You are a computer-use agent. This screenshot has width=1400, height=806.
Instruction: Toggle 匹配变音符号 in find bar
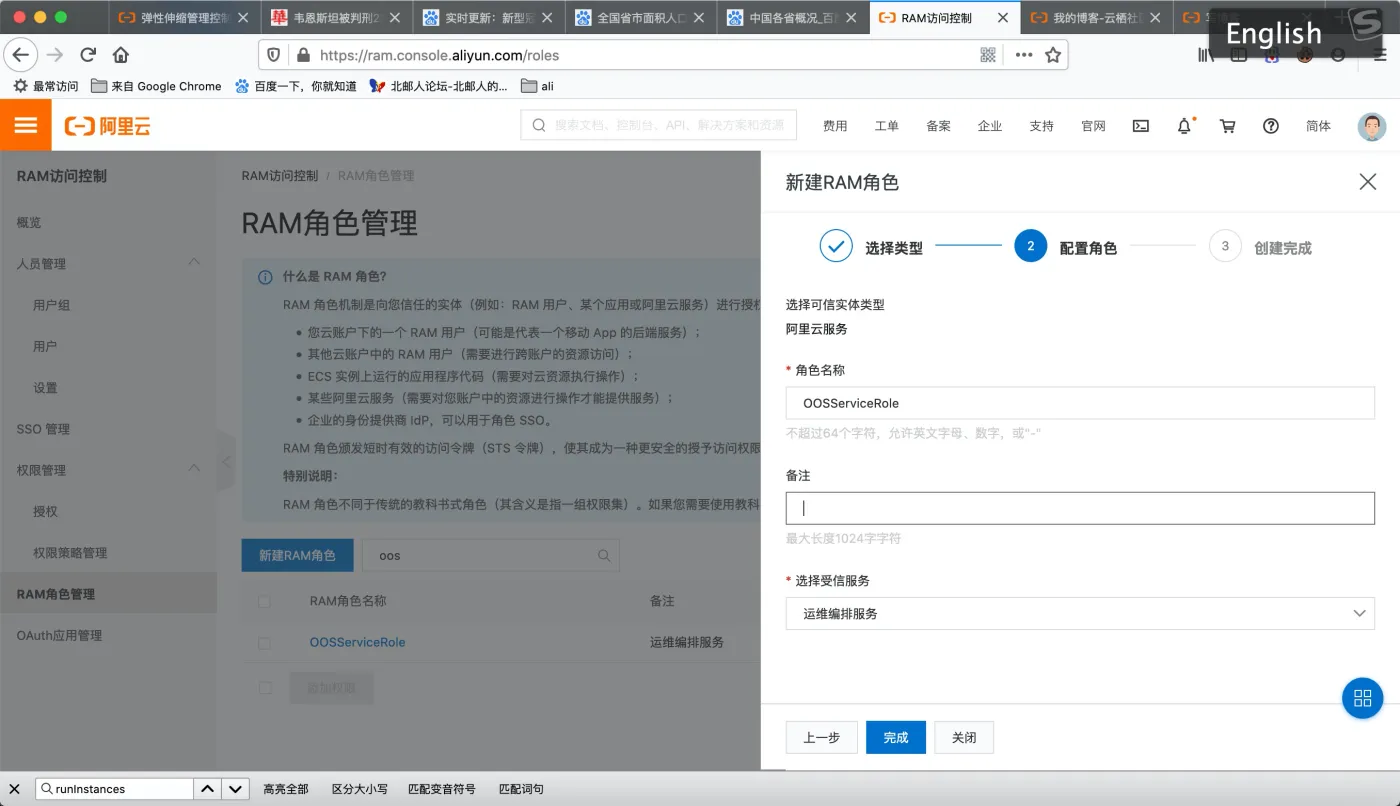442,789
